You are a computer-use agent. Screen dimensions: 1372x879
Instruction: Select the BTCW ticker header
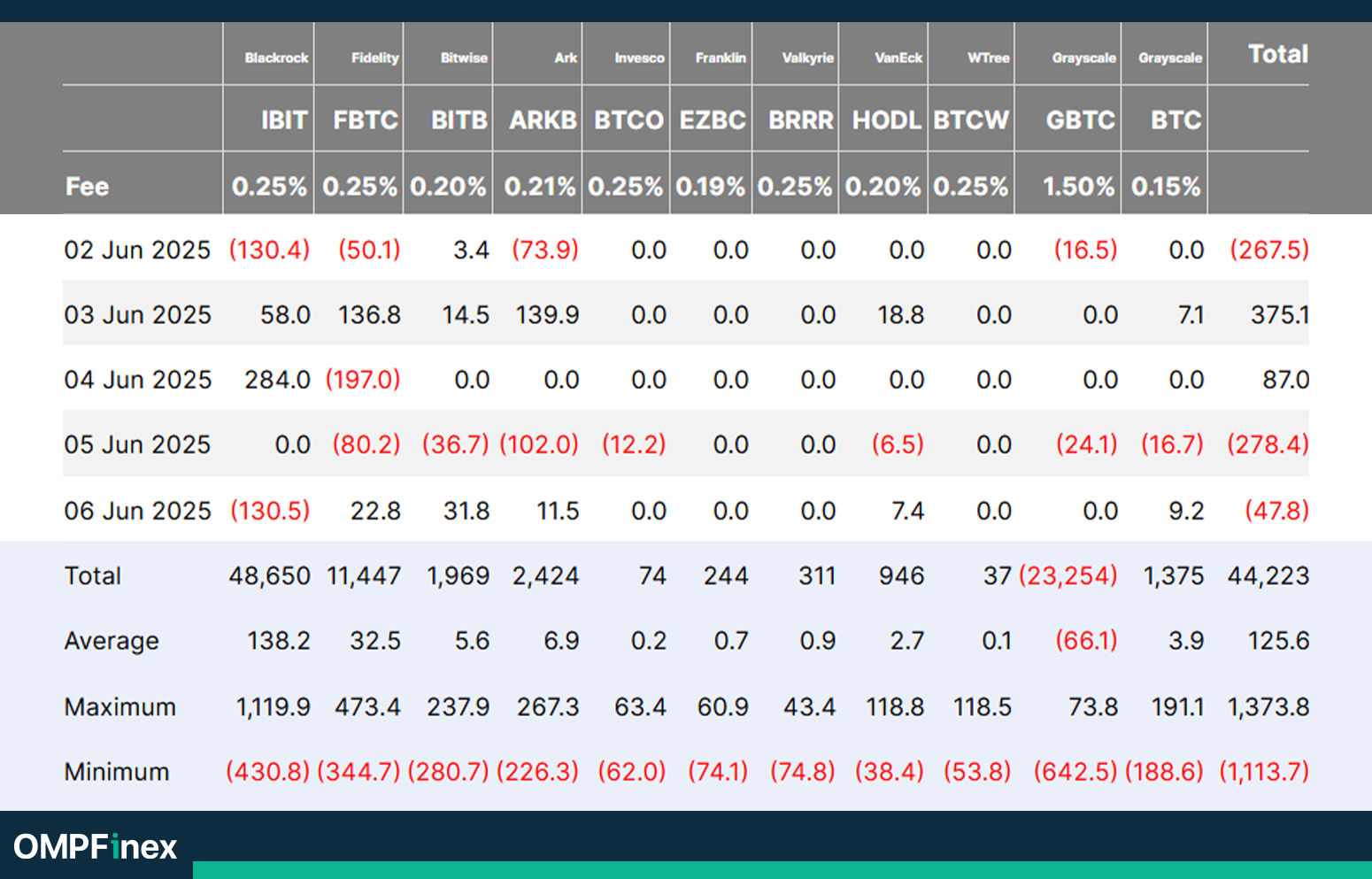coord(971,120)
